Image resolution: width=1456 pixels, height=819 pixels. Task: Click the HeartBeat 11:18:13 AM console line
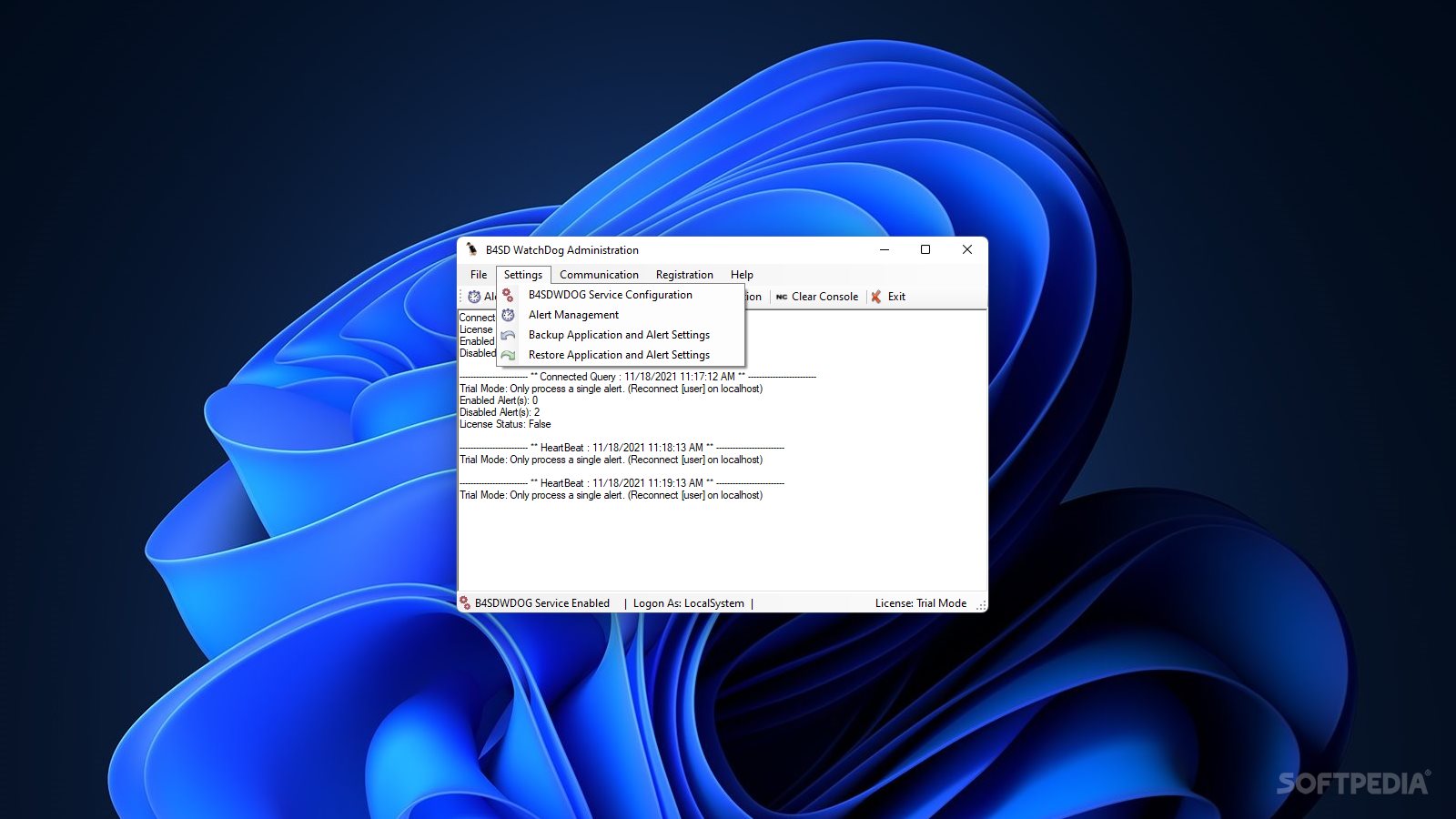point(622,448)
